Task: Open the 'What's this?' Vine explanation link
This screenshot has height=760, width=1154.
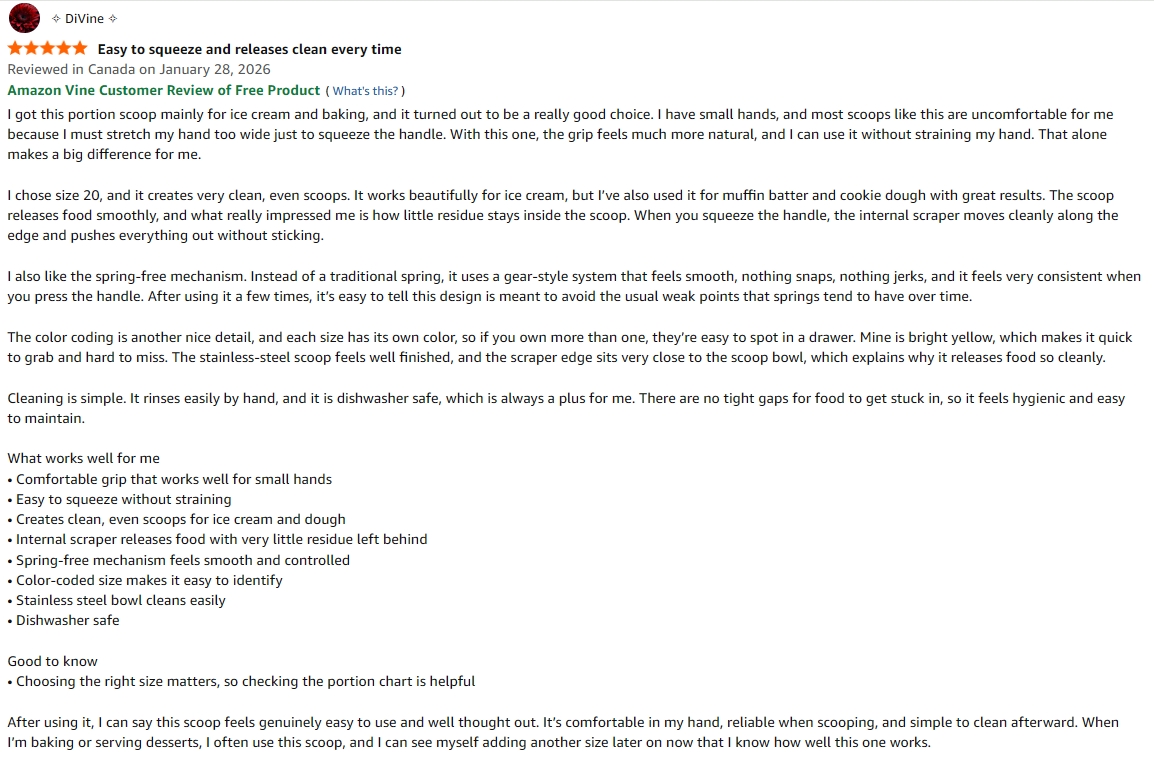Action: (365, 91)
